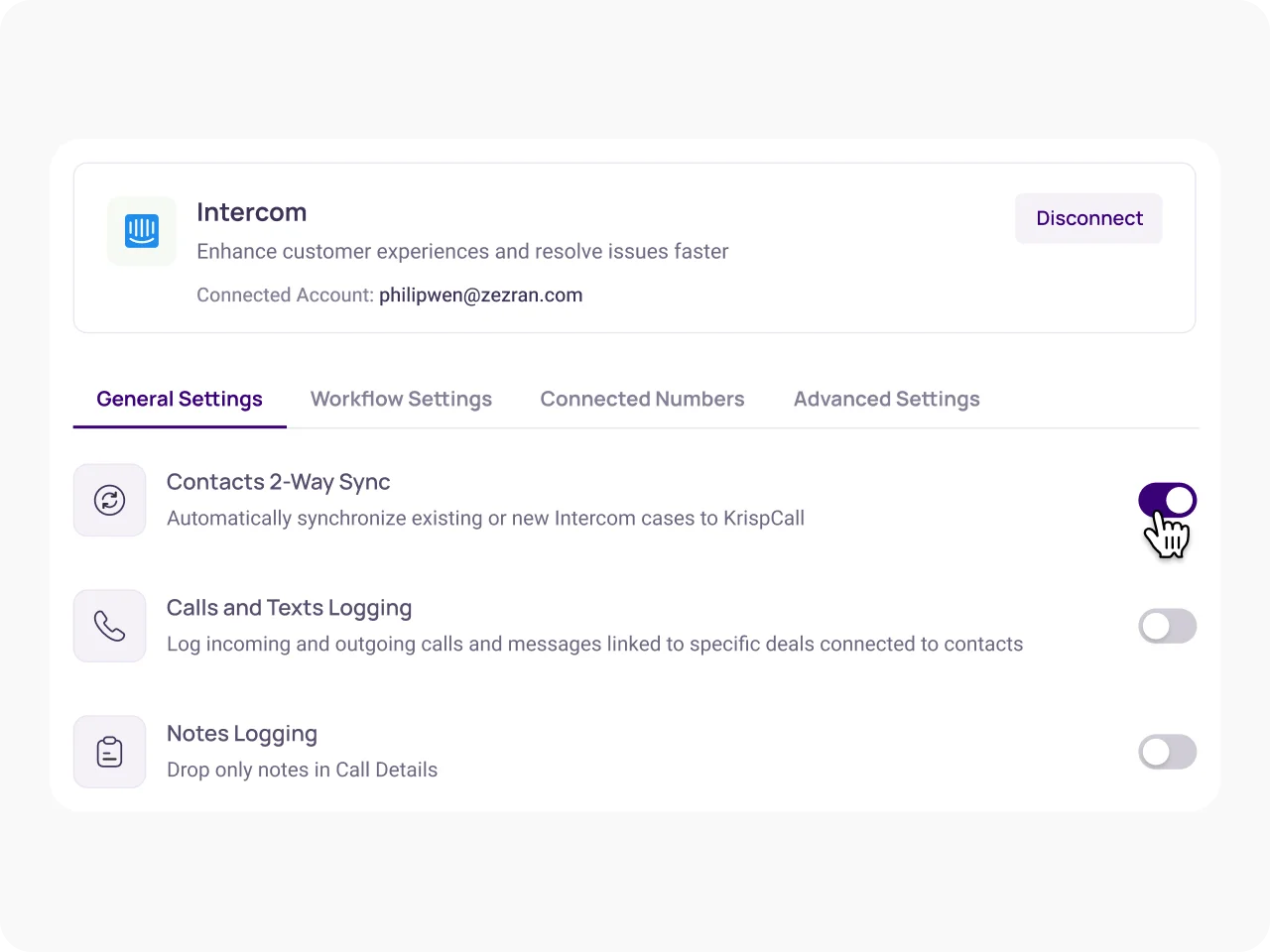Go to the Connected Numbers tab
Image resolution: width=1270 pixels, height=952 pixels.
(642, 399)
